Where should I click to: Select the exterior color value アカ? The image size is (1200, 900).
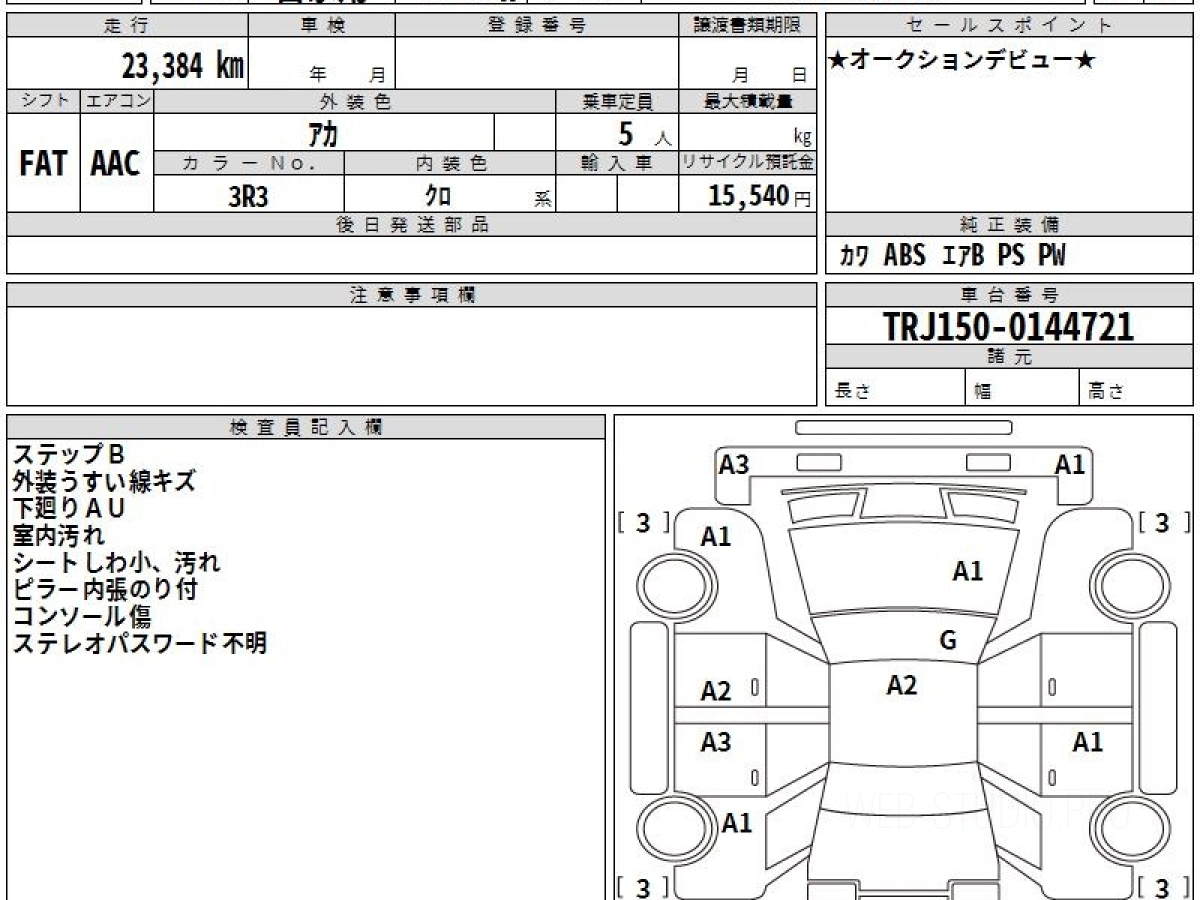(x=322, y=133)
